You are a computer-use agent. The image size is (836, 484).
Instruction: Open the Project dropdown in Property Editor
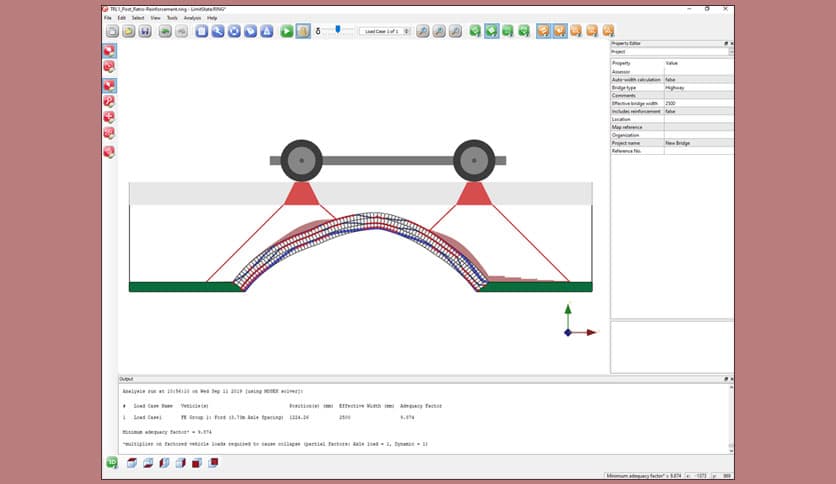point(672,52)
